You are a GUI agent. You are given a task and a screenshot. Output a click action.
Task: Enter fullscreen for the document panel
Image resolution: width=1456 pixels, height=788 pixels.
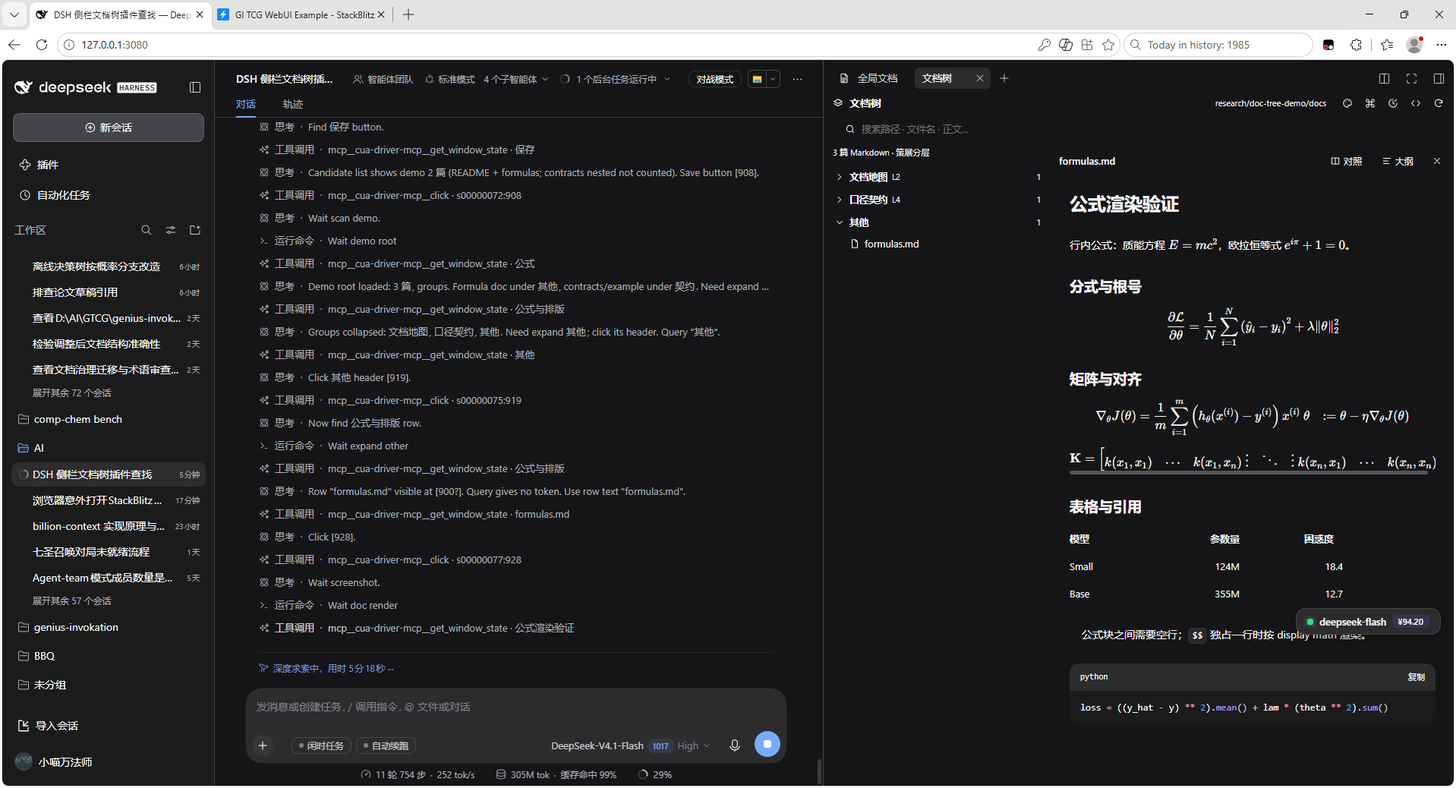point(1412,78)
